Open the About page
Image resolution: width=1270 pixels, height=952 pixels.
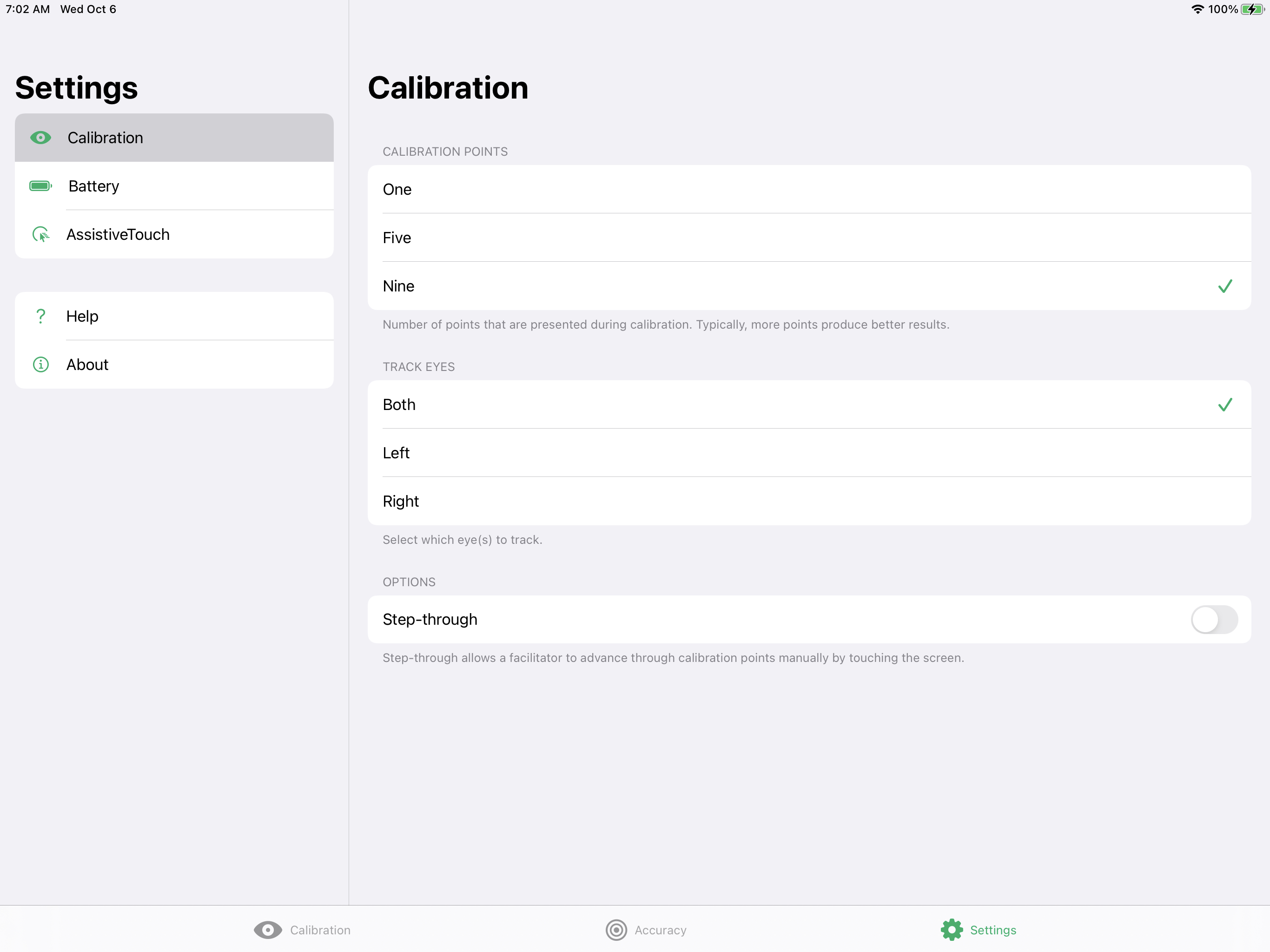(174, 364)
